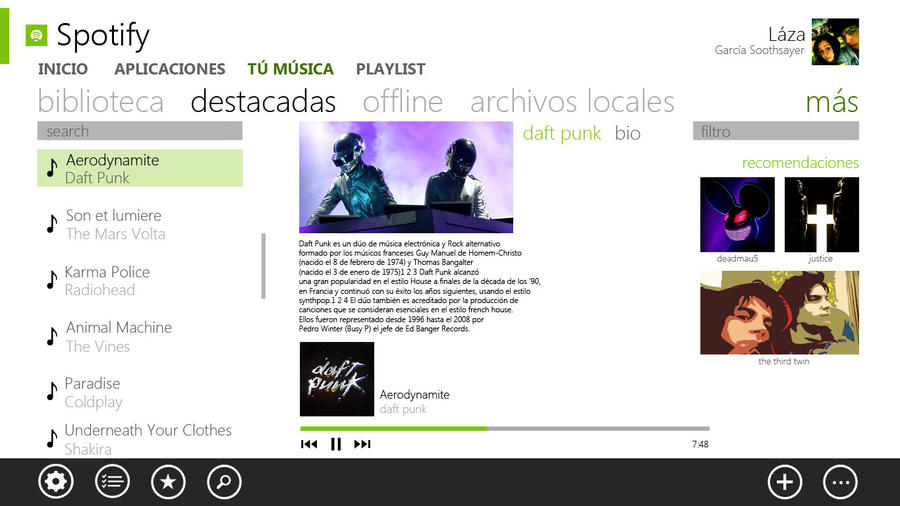900x506 pixels.
Task: Click the recomendaciones heading
Action: (x=800, y=163)
